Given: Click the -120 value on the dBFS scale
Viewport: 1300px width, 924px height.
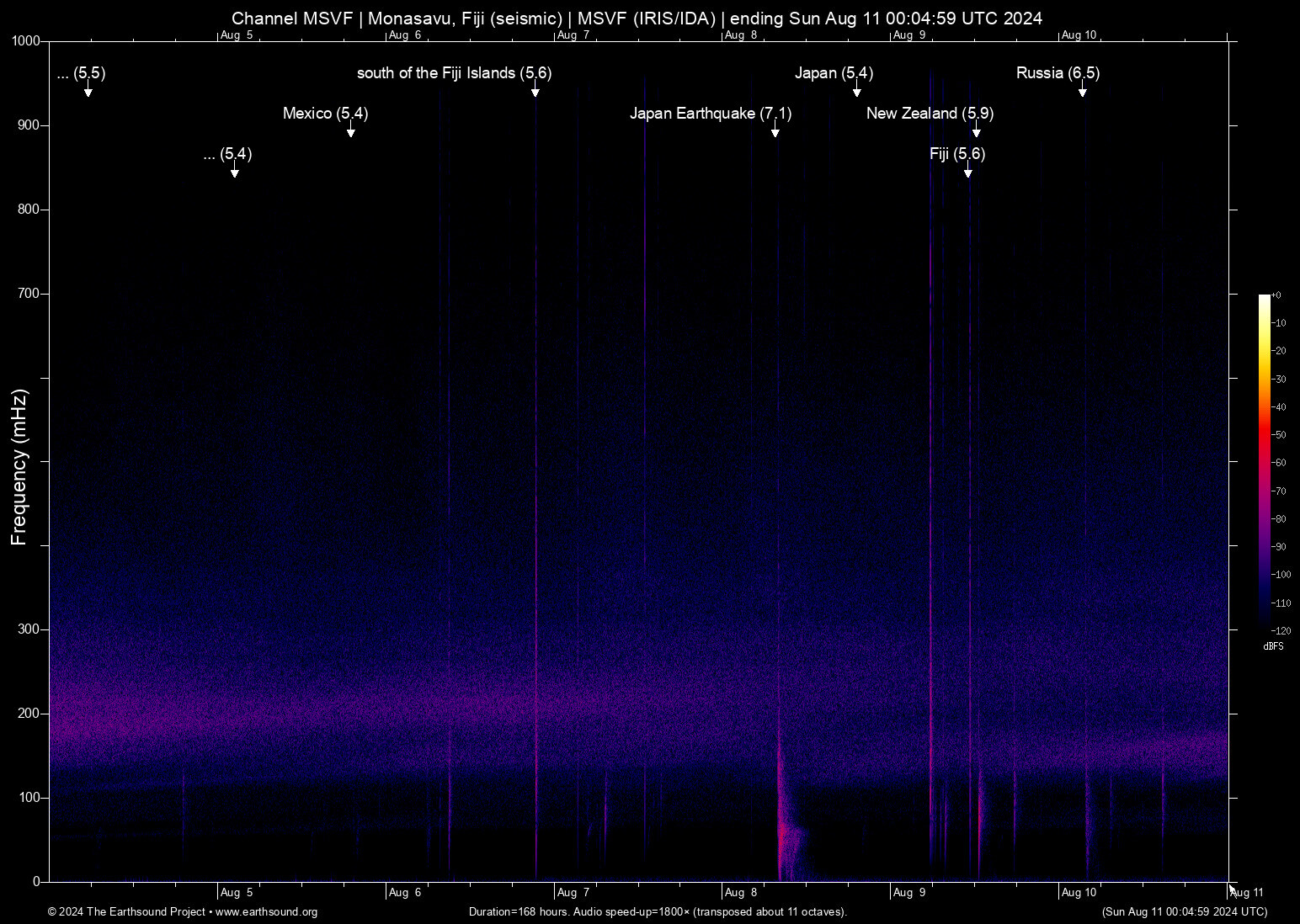Looking at the screenshot, I should pos(1281,631).
